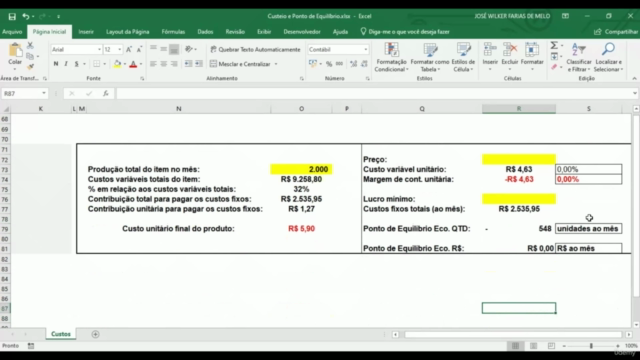Viewport: 640px width, 360px height.
Task: Toggle Italic (I) formatting
Action: coord(66,64)
